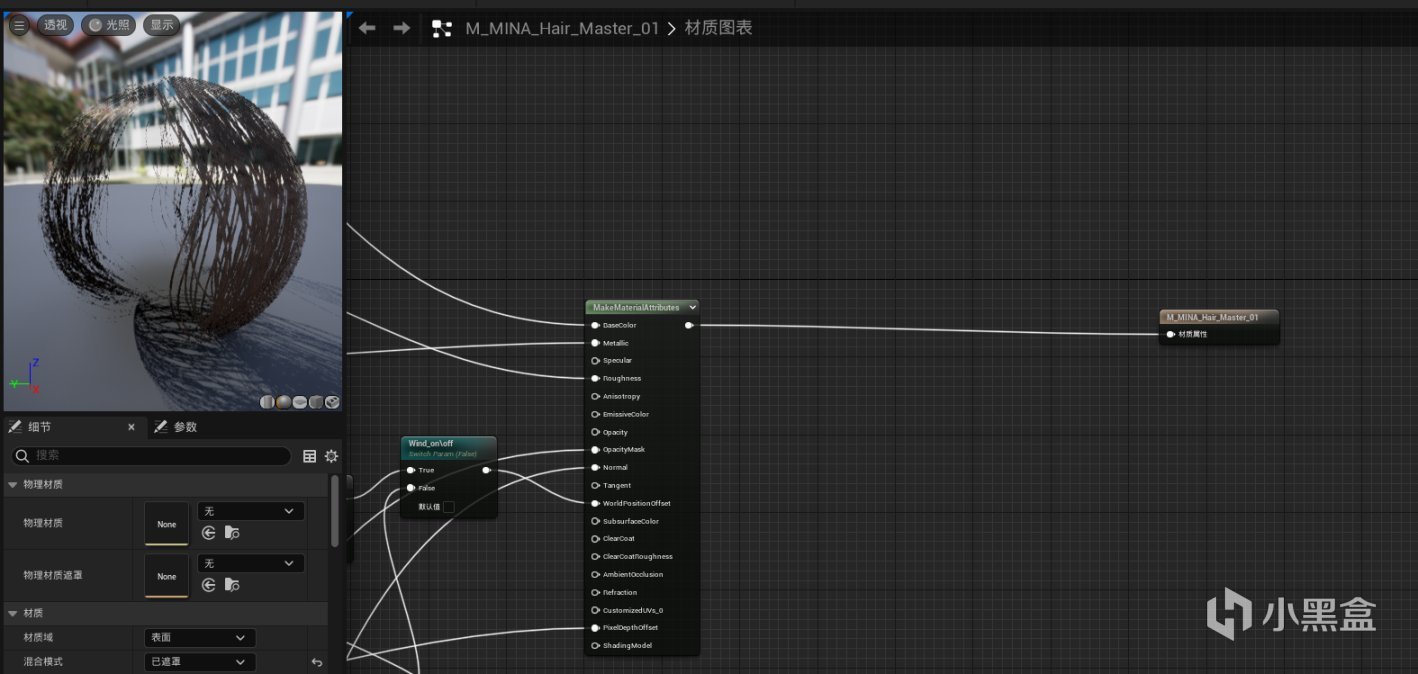Open the 混合模式 dropdown set to 已遮罩

point(200,662)
